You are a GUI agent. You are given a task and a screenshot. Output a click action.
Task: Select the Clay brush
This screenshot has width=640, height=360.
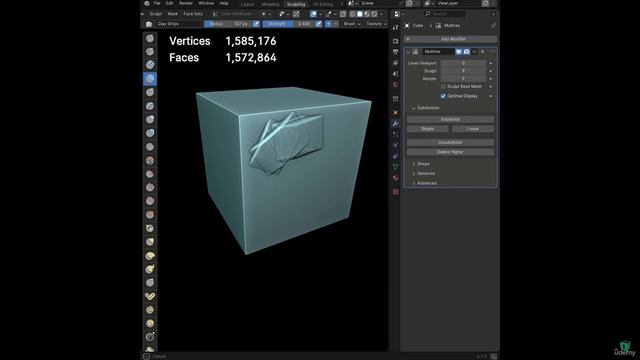tap(150, 65)
